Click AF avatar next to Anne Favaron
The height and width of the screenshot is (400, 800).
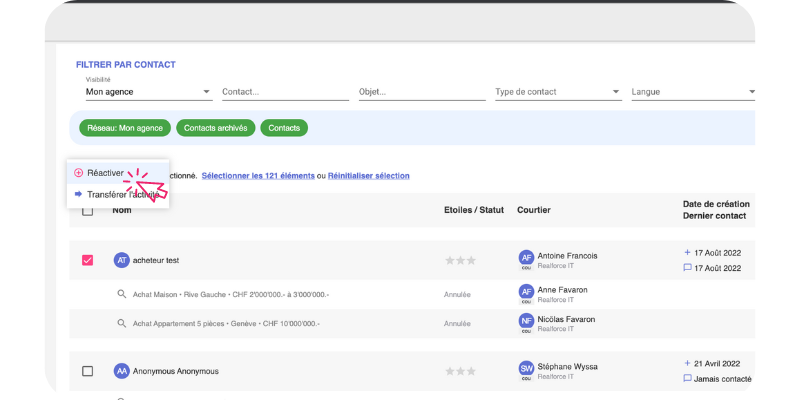point(527,292)
